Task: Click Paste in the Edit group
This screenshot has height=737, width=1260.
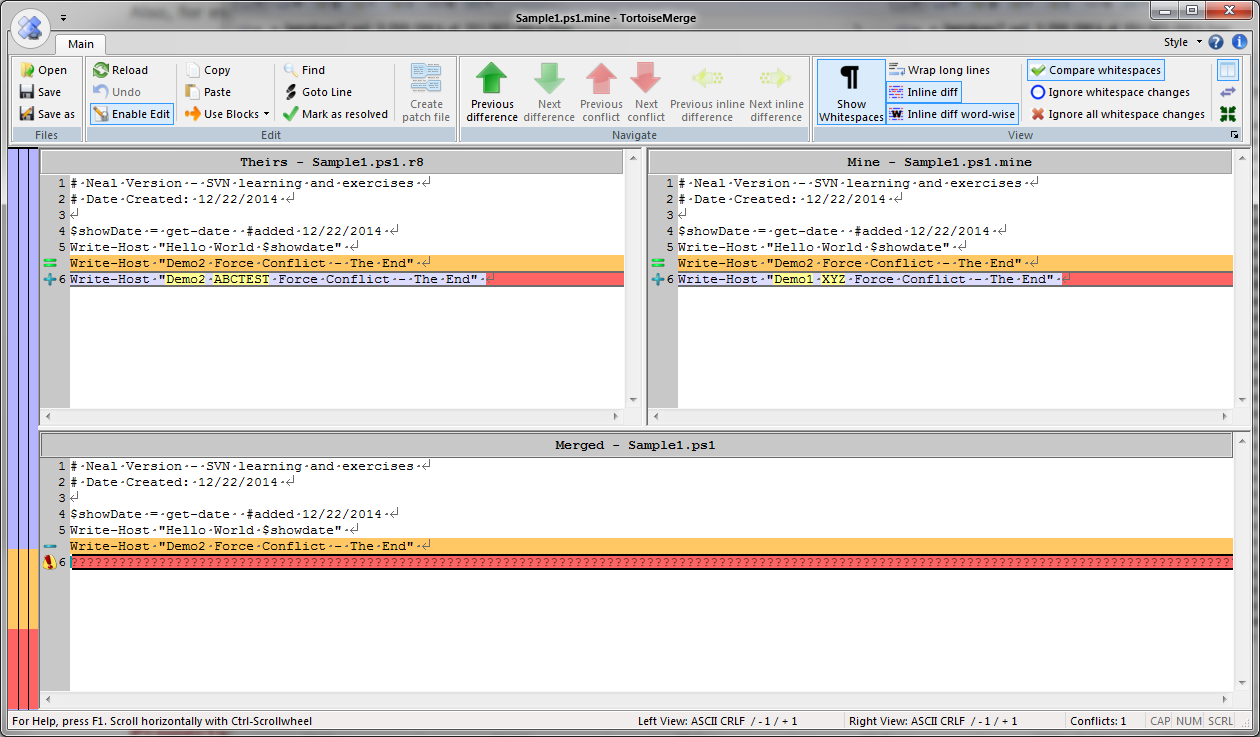Action: pos(208,92)
